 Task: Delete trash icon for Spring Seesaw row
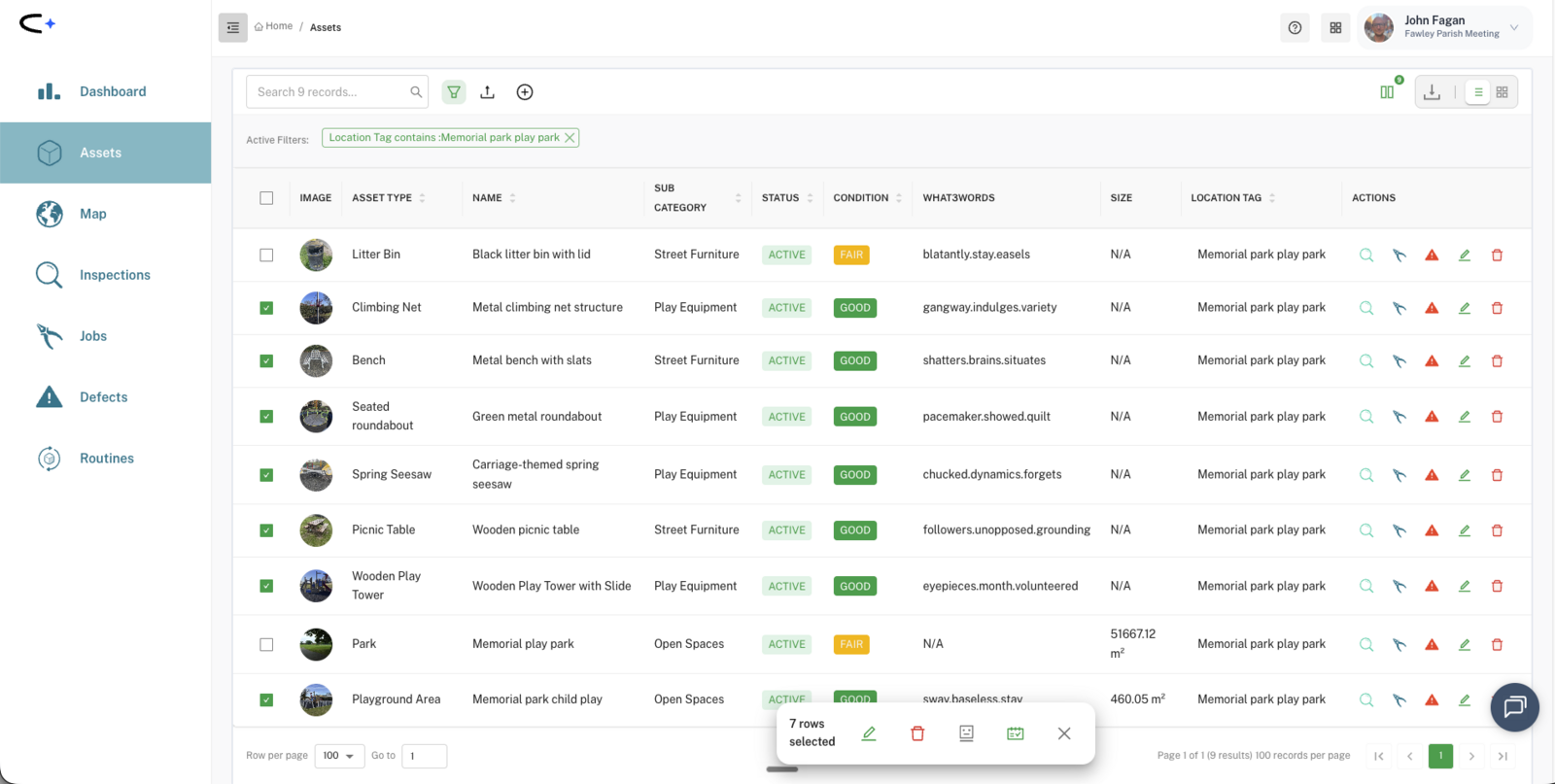[1498, 475]
